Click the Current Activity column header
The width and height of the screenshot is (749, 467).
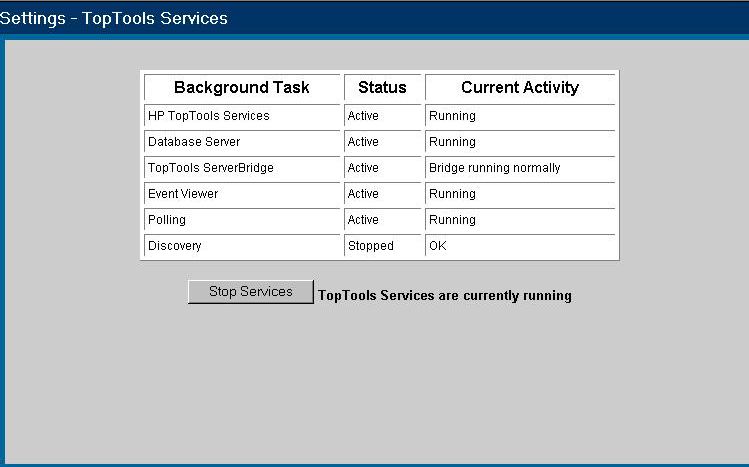click(x=520, y=88)
